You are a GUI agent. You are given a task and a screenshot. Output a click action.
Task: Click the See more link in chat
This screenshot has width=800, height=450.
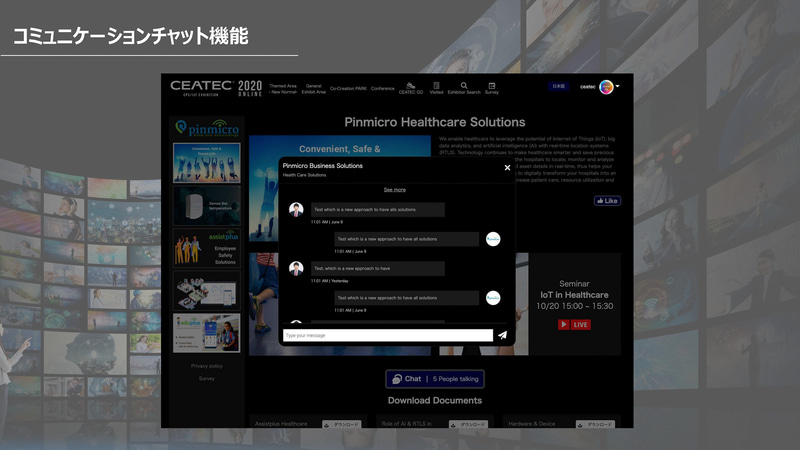395,189
